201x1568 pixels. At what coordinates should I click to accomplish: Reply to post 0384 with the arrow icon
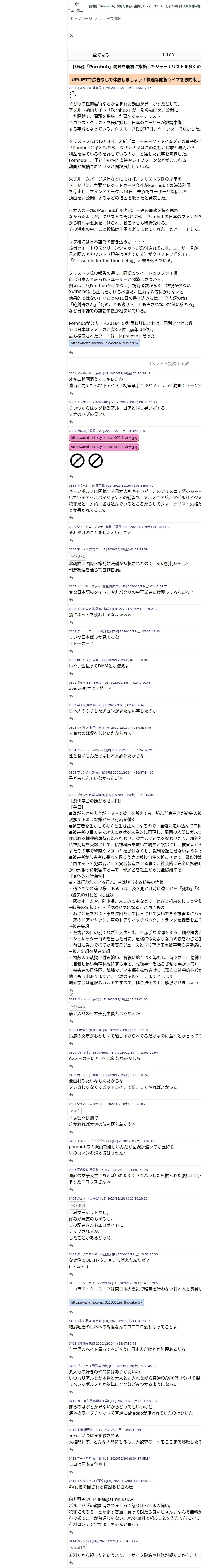[71, 518]
